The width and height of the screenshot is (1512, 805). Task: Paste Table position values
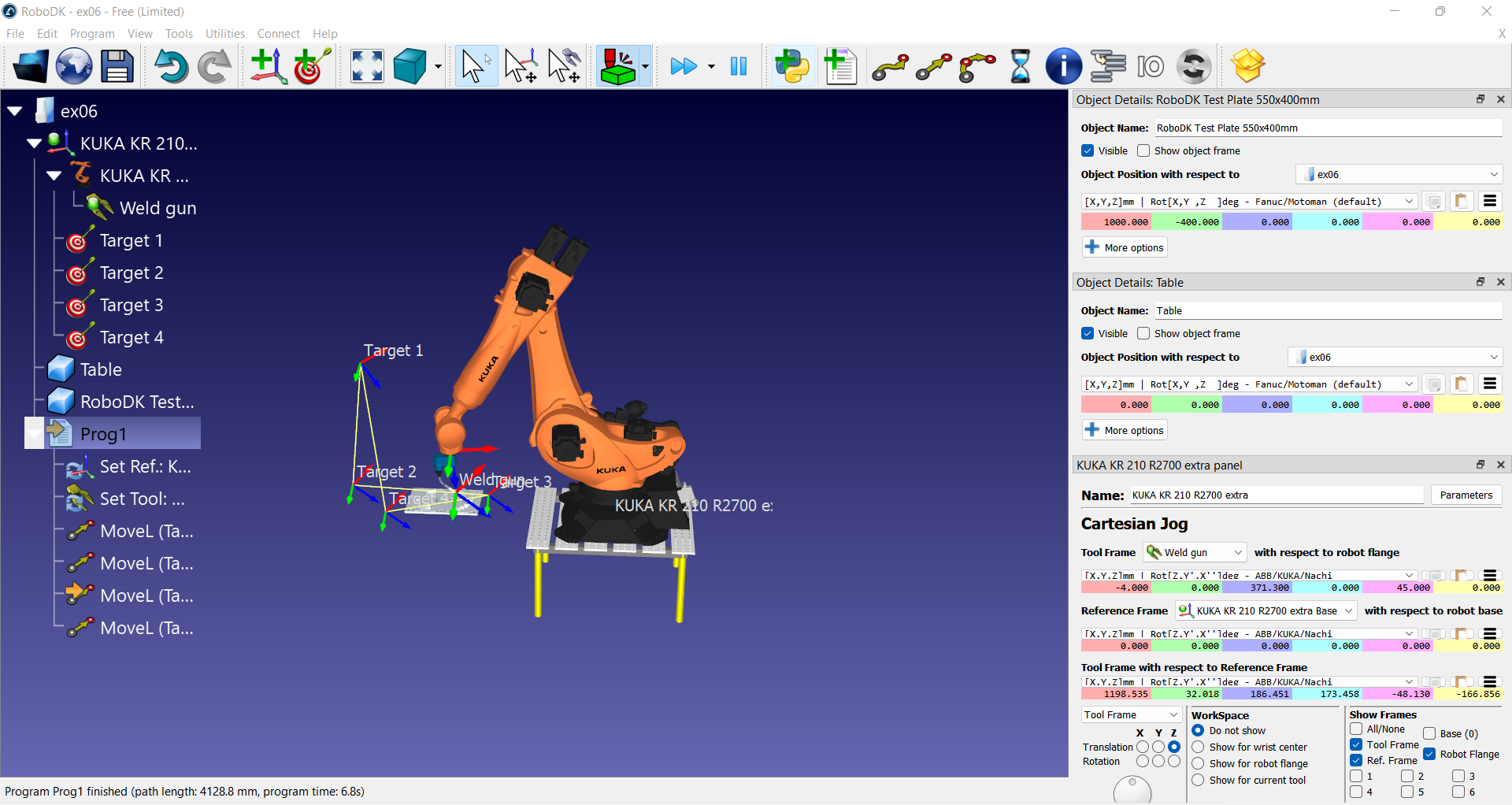coord(1462,384)
